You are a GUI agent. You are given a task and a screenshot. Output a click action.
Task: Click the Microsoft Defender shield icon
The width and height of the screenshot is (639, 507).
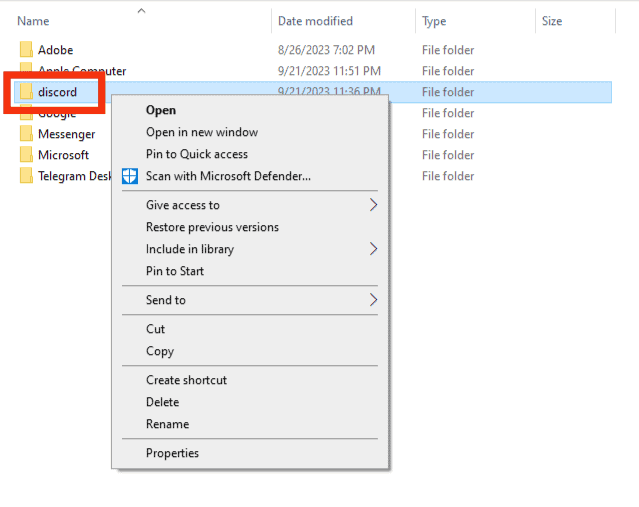130,176
